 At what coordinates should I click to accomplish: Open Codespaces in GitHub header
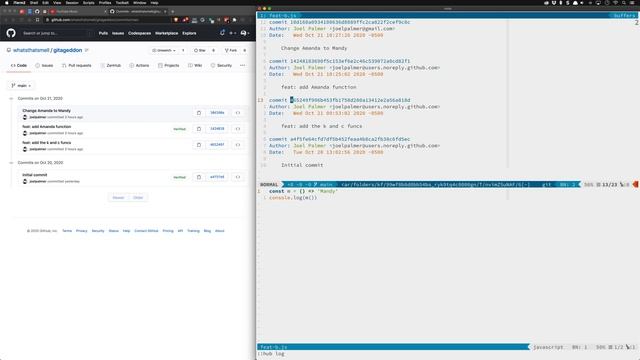140,33
